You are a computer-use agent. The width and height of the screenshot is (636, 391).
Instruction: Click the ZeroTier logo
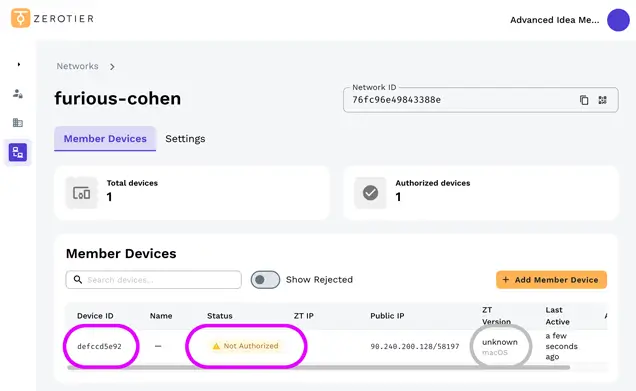pyautogui.click(x=52, y=18)
